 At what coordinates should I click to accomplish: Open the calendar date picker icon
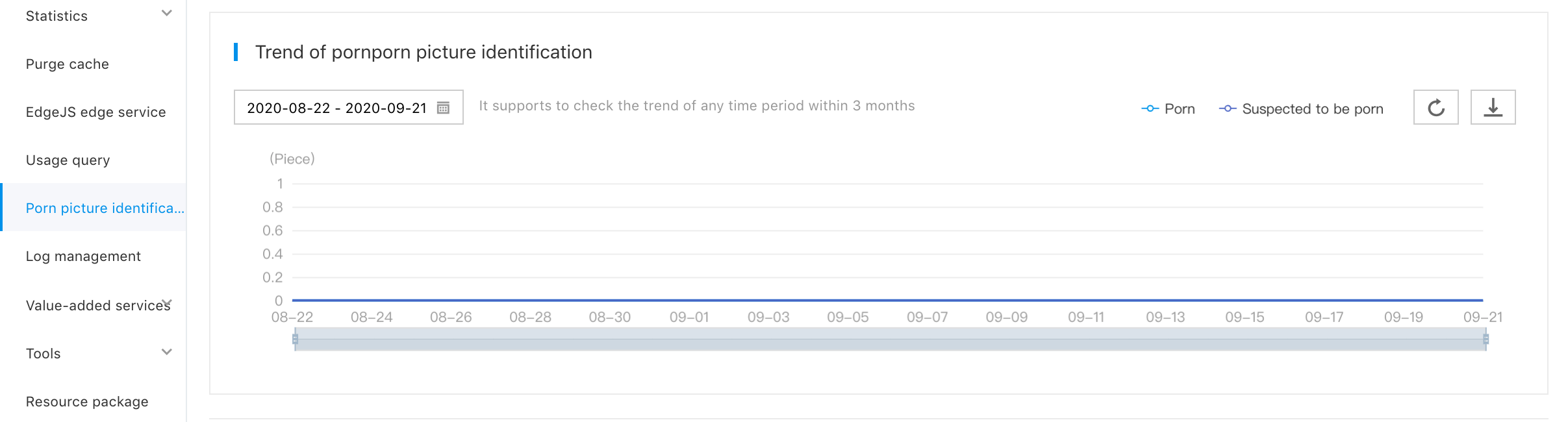coord(443,108)
